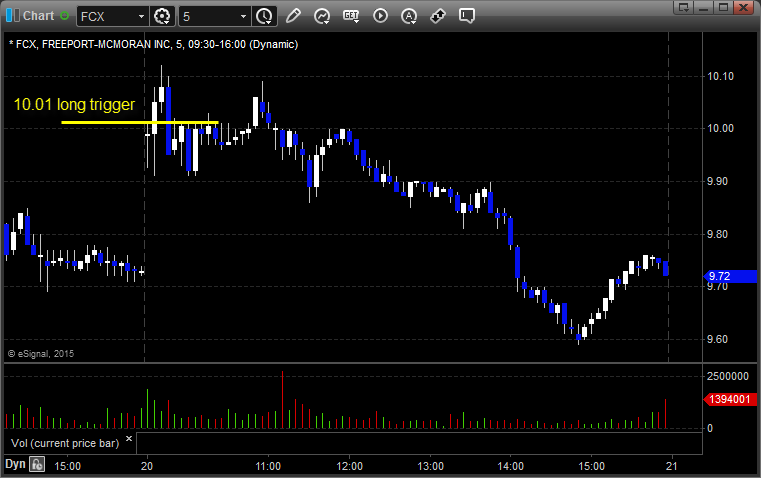Click the tallest red volume bar
The width and height of the screenshot is (761, 478).
click(282, 399)
